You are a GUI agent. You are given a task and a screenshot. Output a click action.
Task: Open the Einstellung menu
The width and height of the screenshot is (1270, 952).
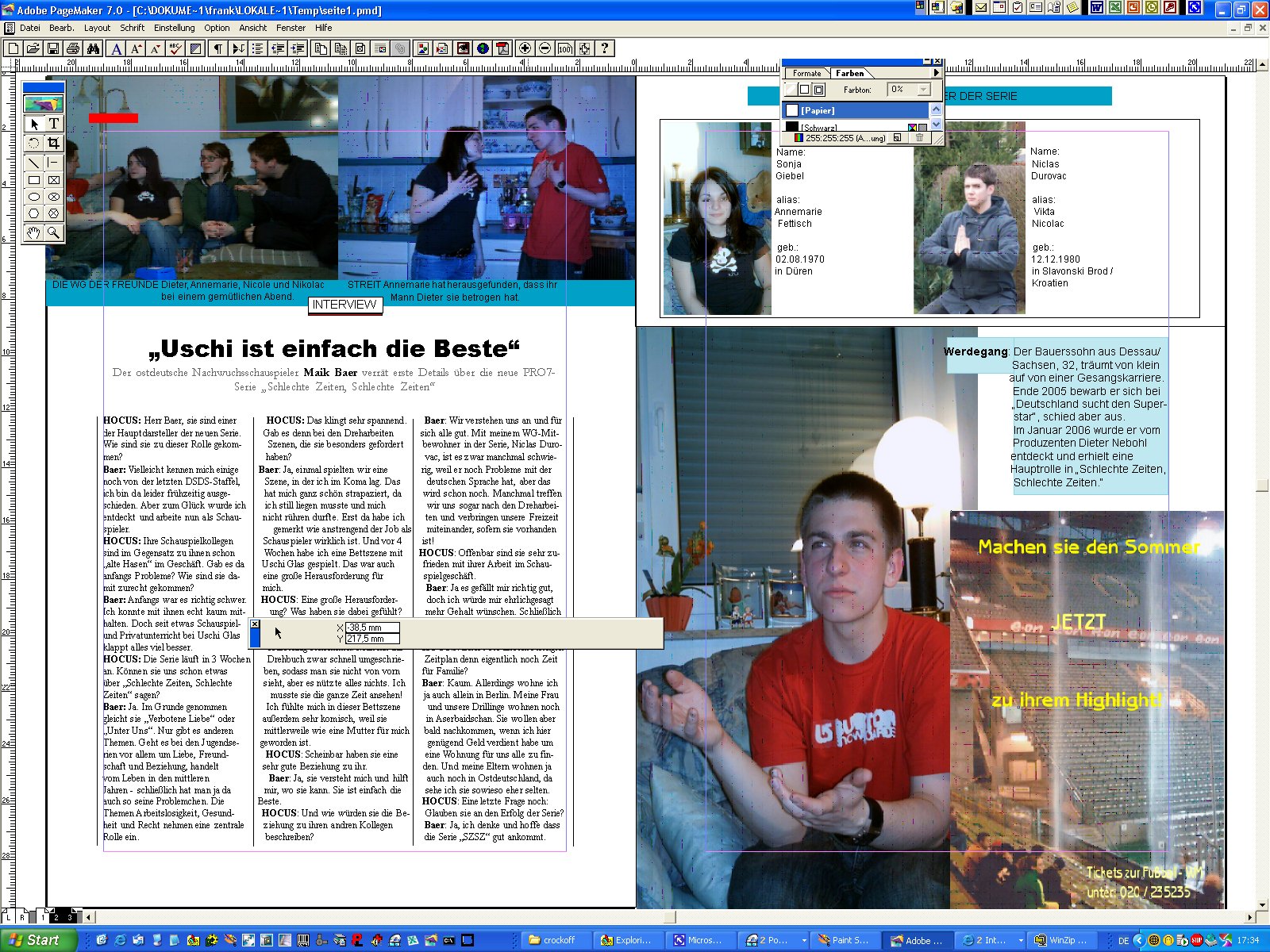pos(174,28)
